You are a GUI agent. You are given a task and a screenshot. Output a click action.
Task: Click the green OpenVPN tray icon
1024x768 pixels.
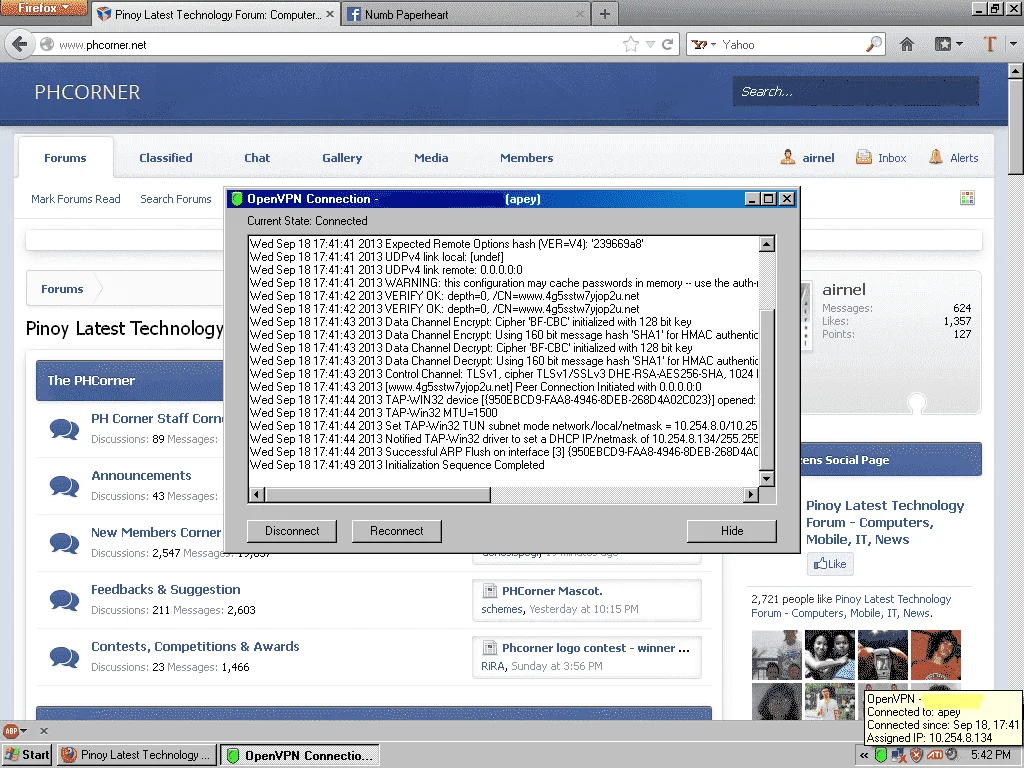tap(880, 756)
